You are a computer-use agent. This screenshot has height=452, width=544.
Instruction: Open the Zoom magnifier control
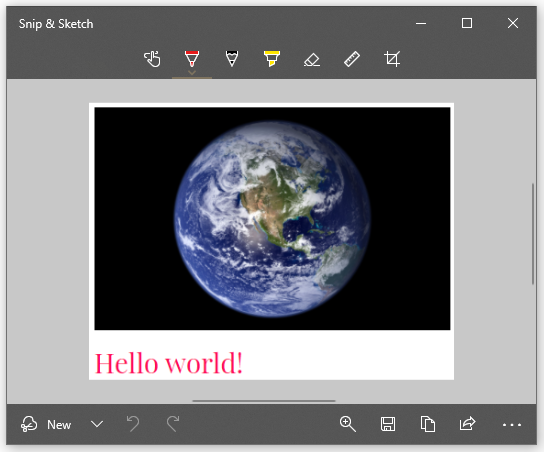pyautogui.click(x=348, y=424)
